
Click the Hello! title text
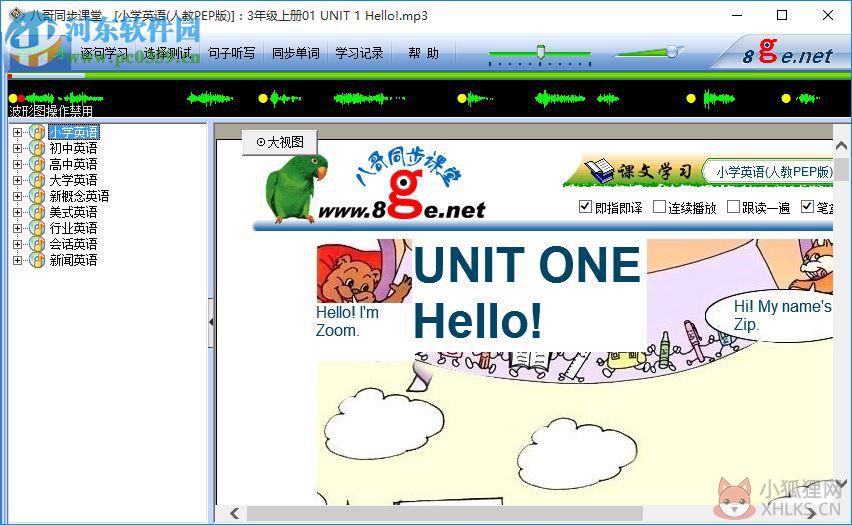click(x=478, y=321)
